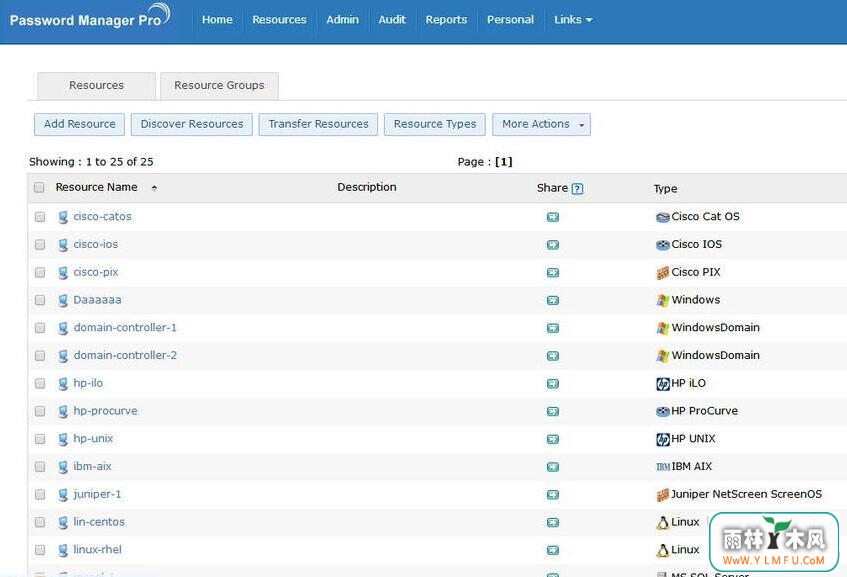Click share icon for cisco-catos row
Image resolution: width=847 pixels, height=577 pixels.
tap(553, 217)
